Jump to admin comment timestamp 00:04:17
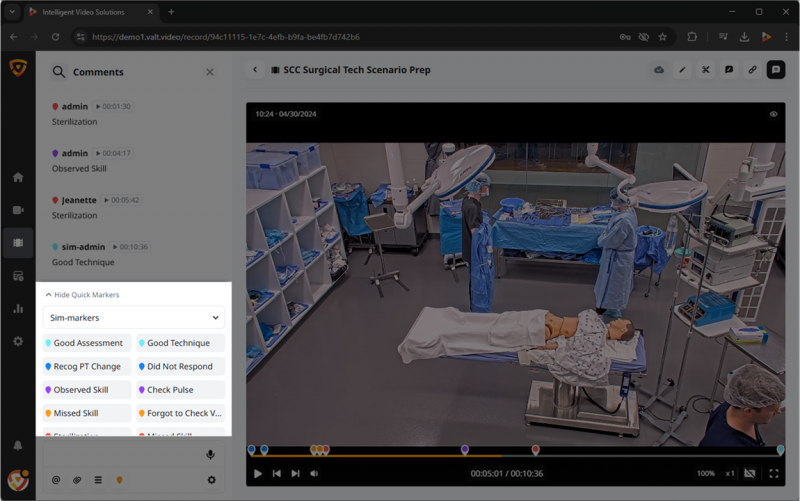The width and height of the screenshot is (800, 501). [x=113, y=153]
